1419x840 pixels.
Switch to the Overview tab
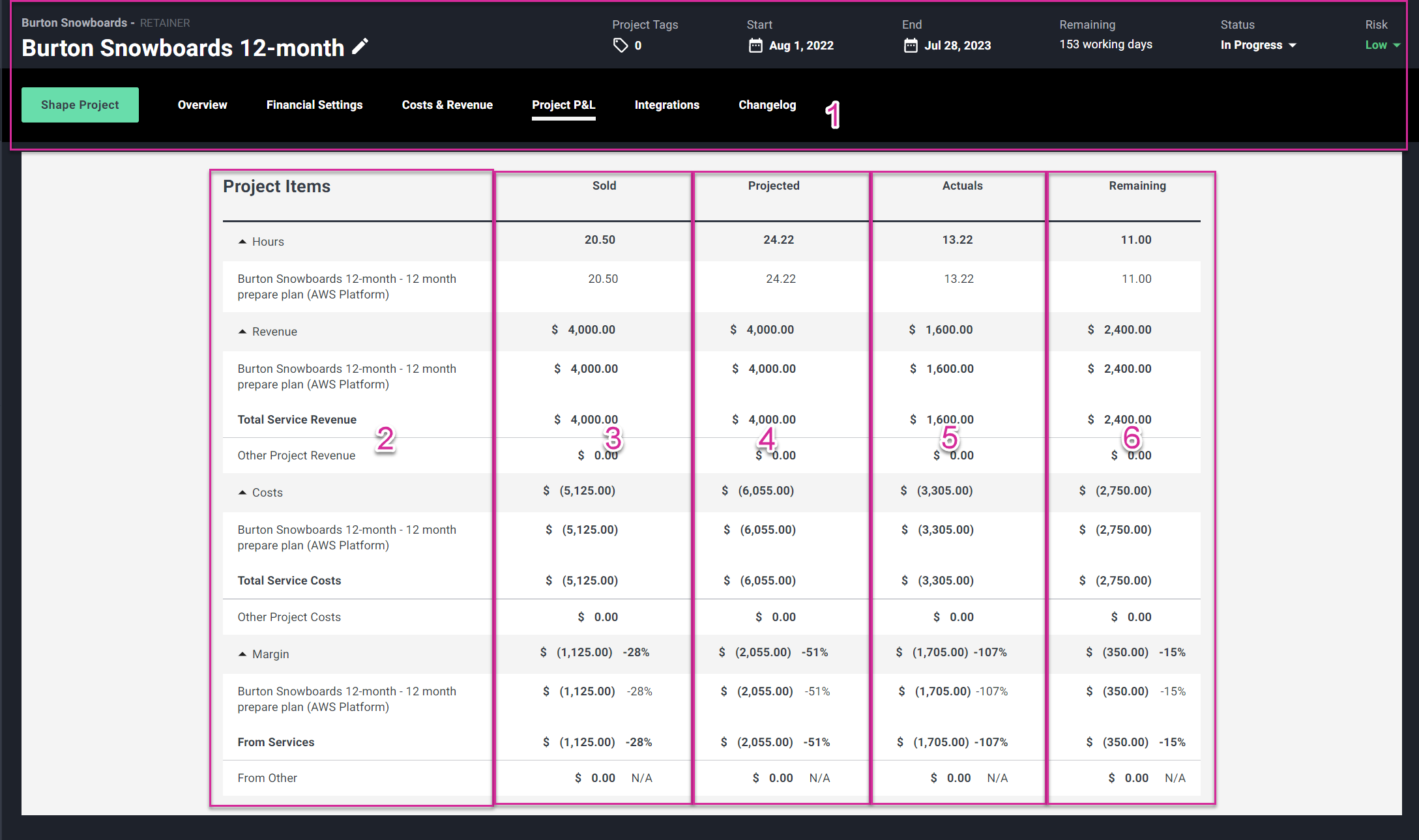click(x=202, y=105)
